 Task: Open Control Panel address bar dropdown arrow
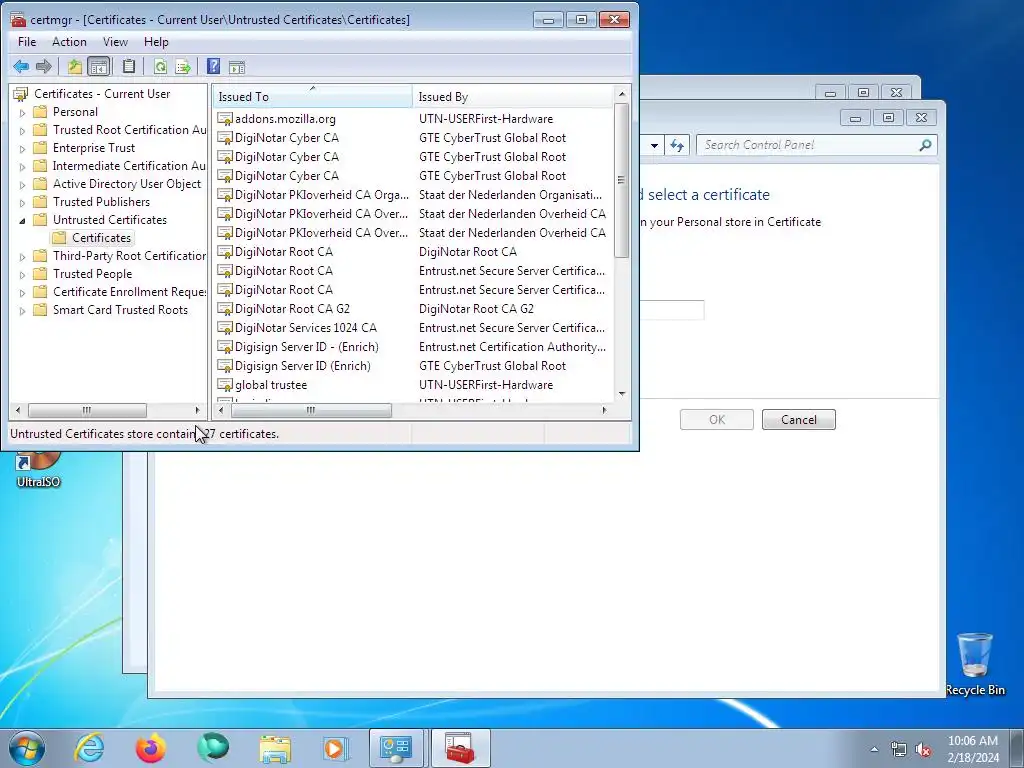click(654, 145)
